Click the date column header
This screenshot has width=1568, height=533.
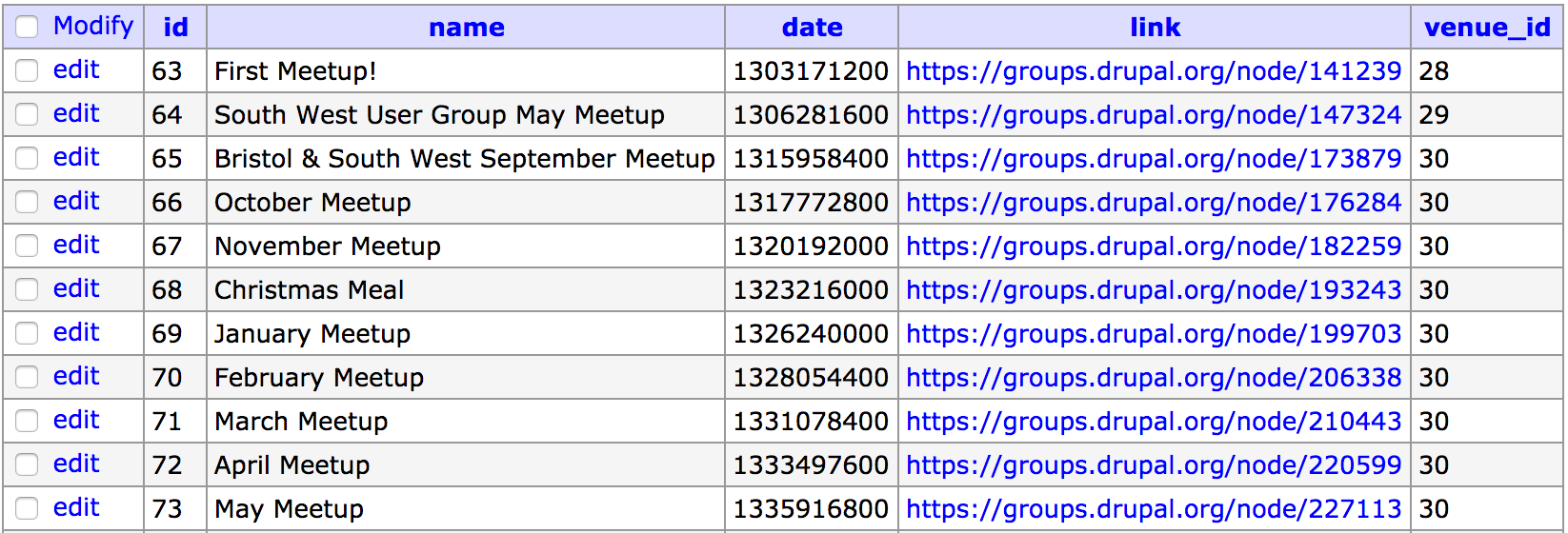pos(812,28)
